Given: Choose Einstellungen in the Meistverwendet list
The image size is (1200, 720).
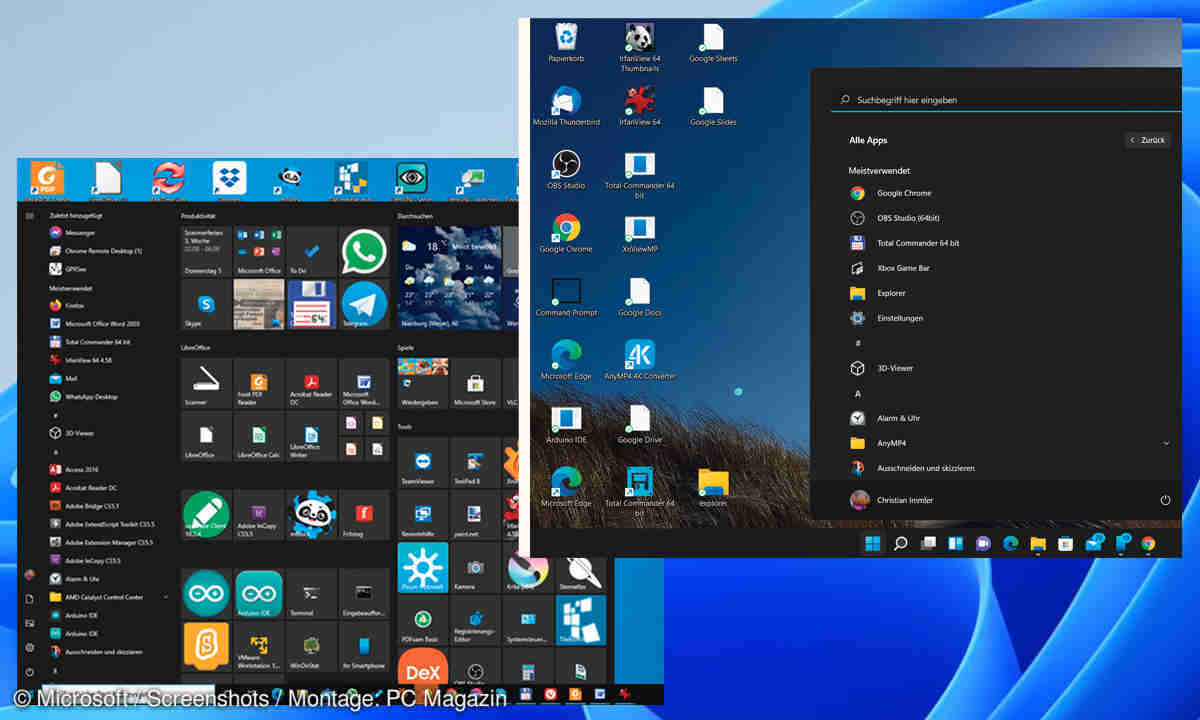Looking at the screenshot, I should tap(899, 318).
